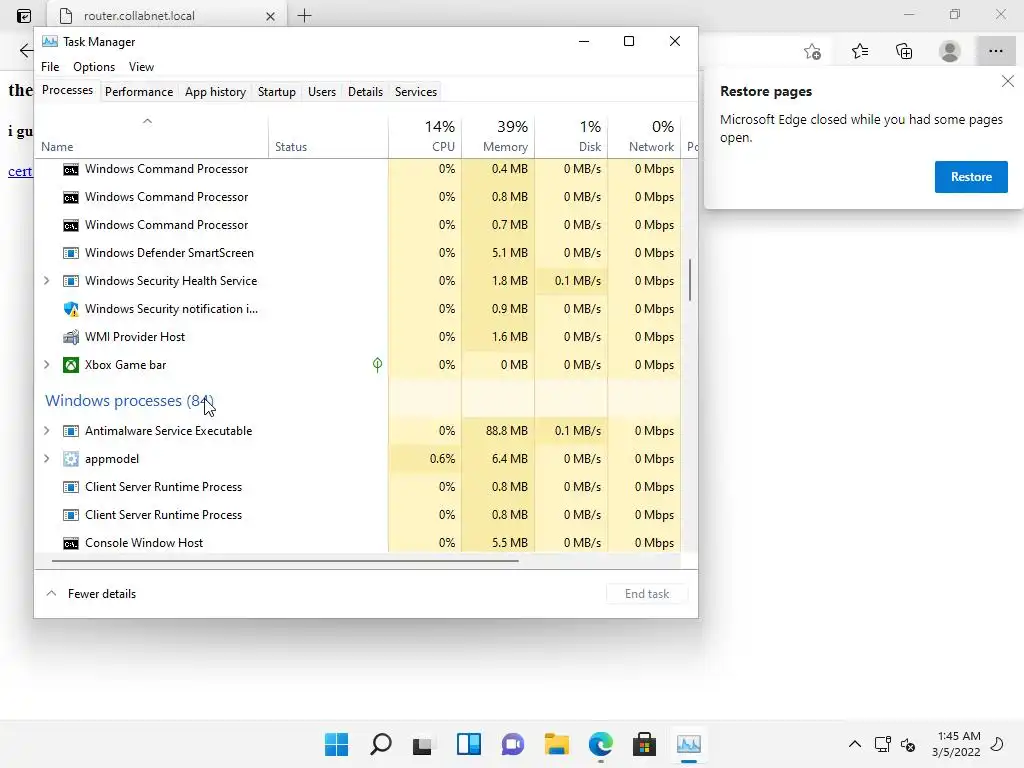Open File Explorer from the taskbar
The height and width of the screenshot is (768, 1024).
[x=556, y=744]
